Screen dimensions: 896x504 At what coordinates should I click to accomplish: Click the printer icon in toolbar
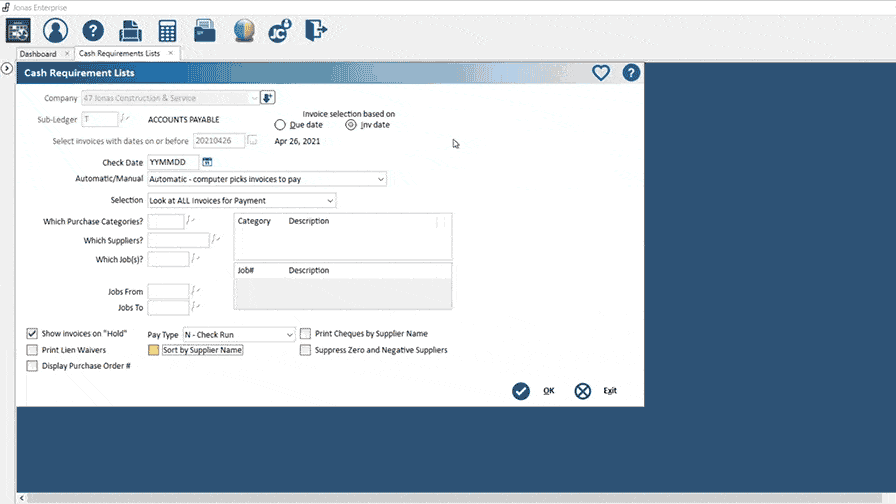tap(130, 31)
